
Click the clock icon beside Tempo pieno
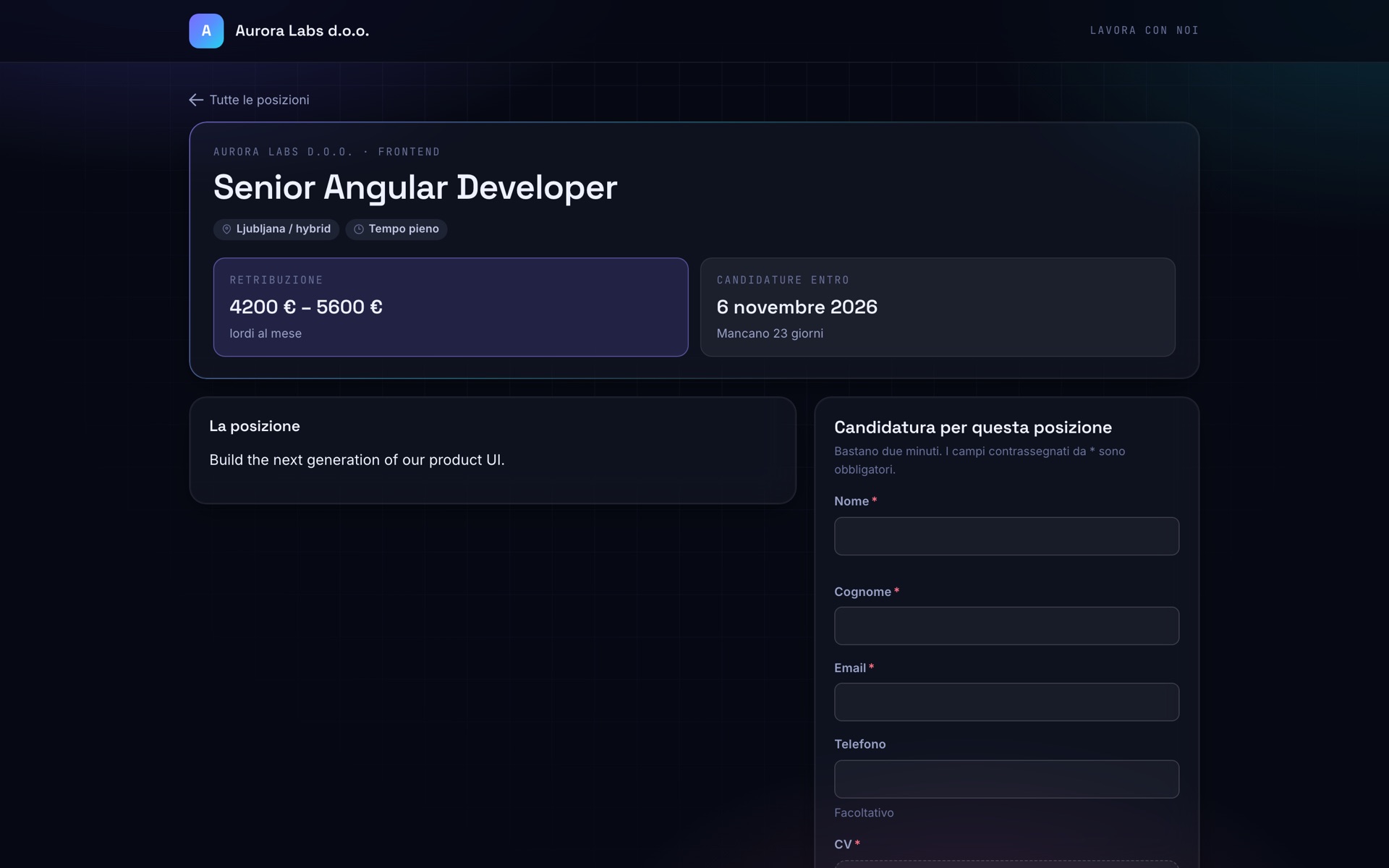pos(359,229)
